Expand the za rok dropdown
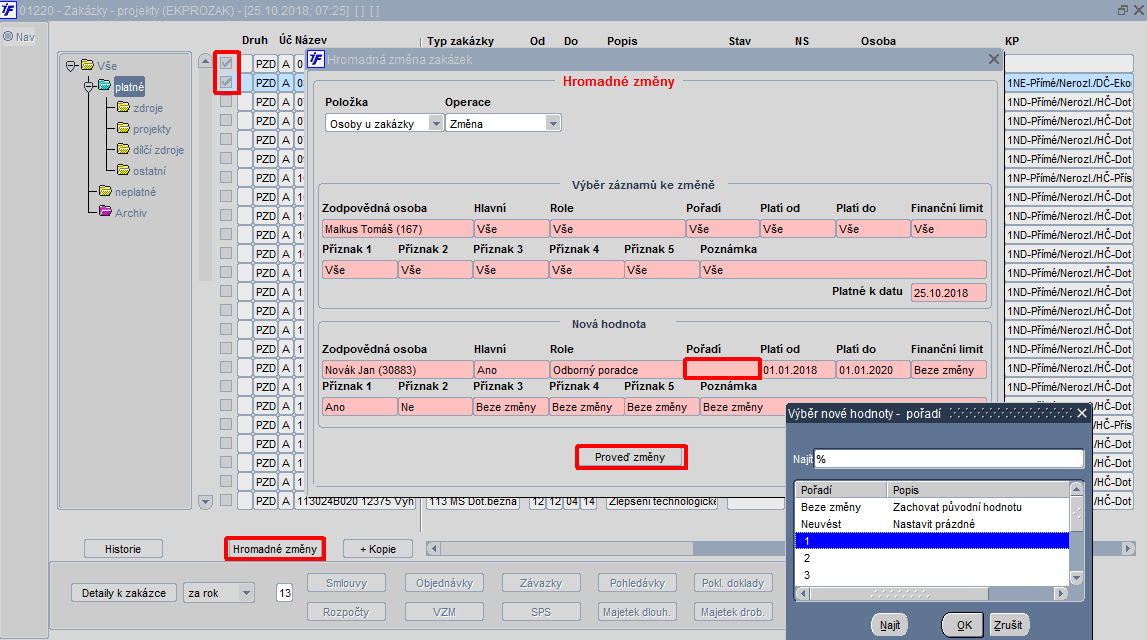Screen dimensions: 1147x640 coord(247,593)
